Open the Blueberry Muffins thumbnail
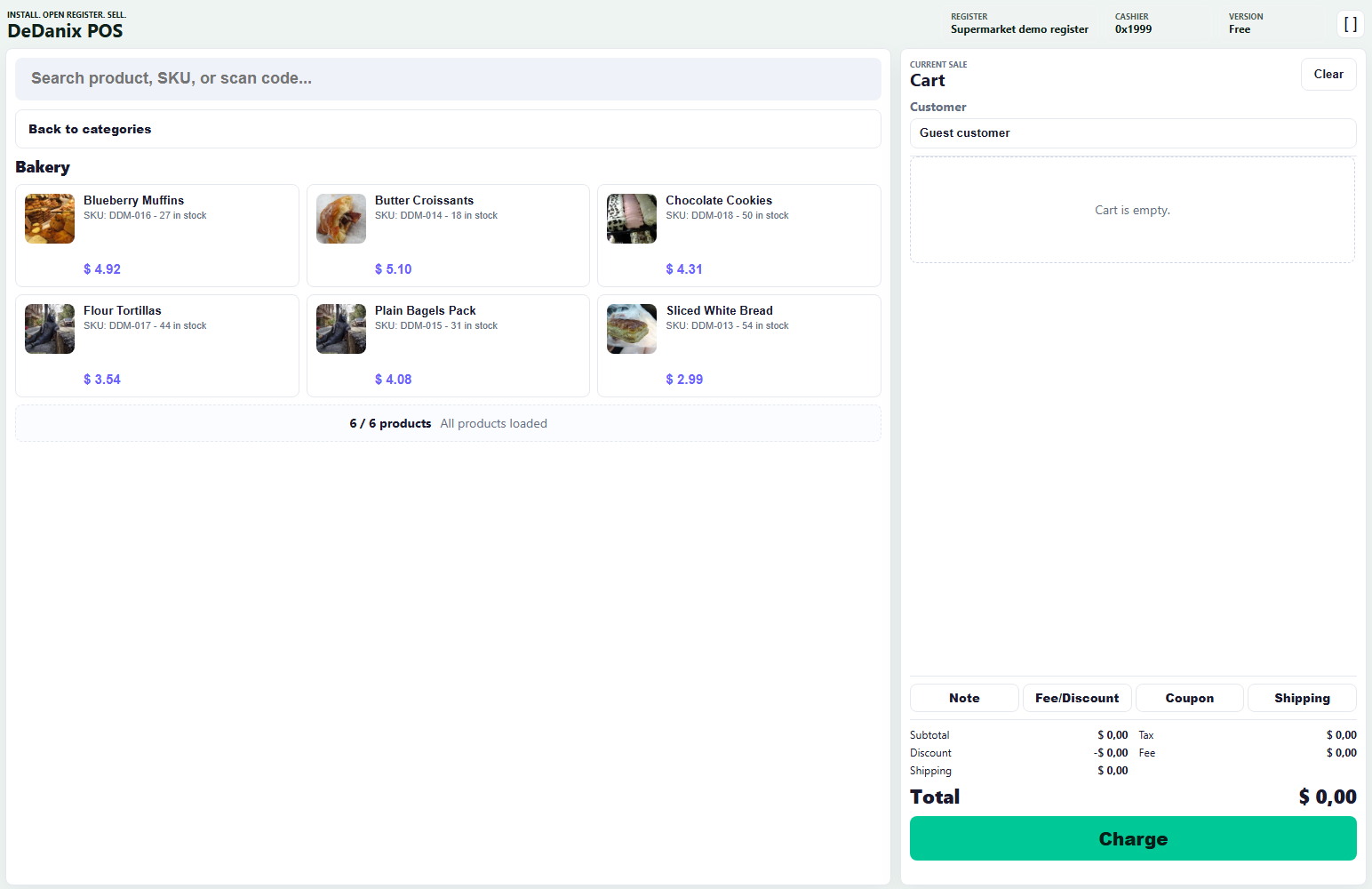Viewport: 1372px width, 889px height. coord(50,219)
